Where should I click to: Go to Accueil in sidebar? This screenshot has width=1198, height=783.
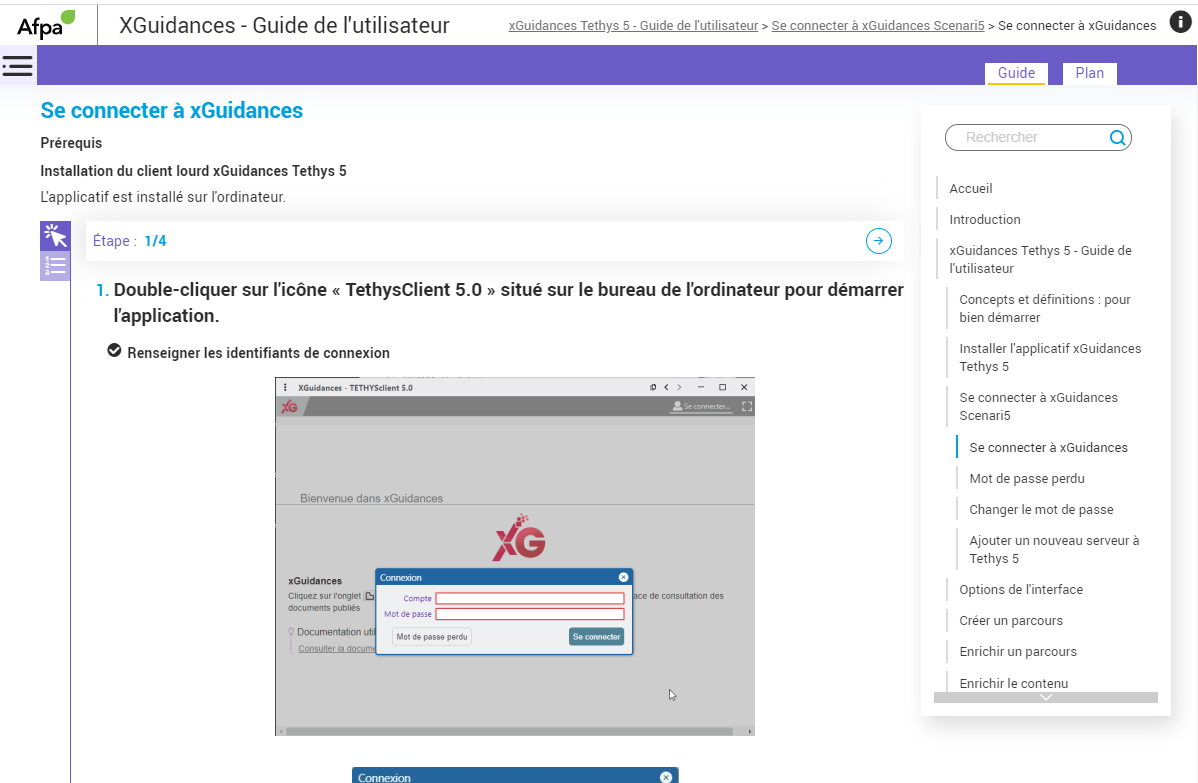point(970,189)
